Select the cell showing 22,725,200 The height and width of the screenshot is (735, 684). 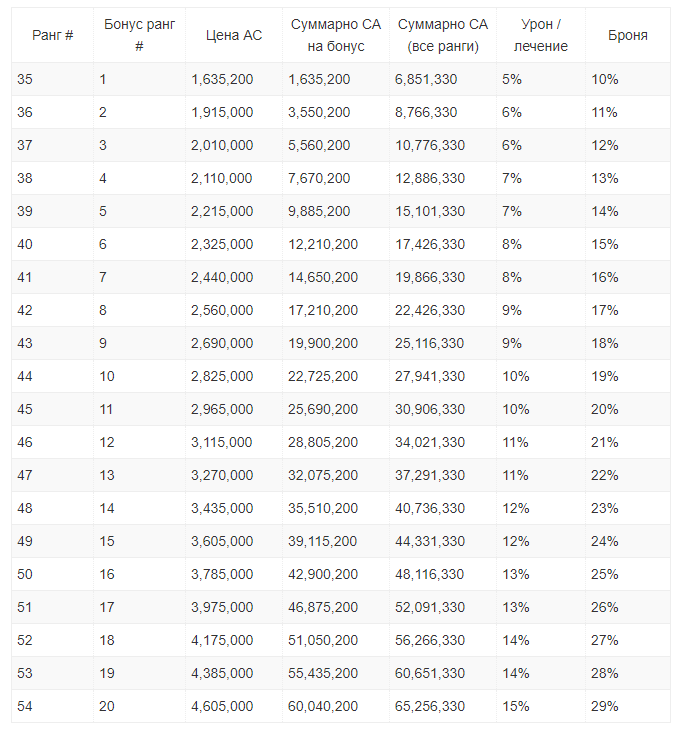pos(322,376)
